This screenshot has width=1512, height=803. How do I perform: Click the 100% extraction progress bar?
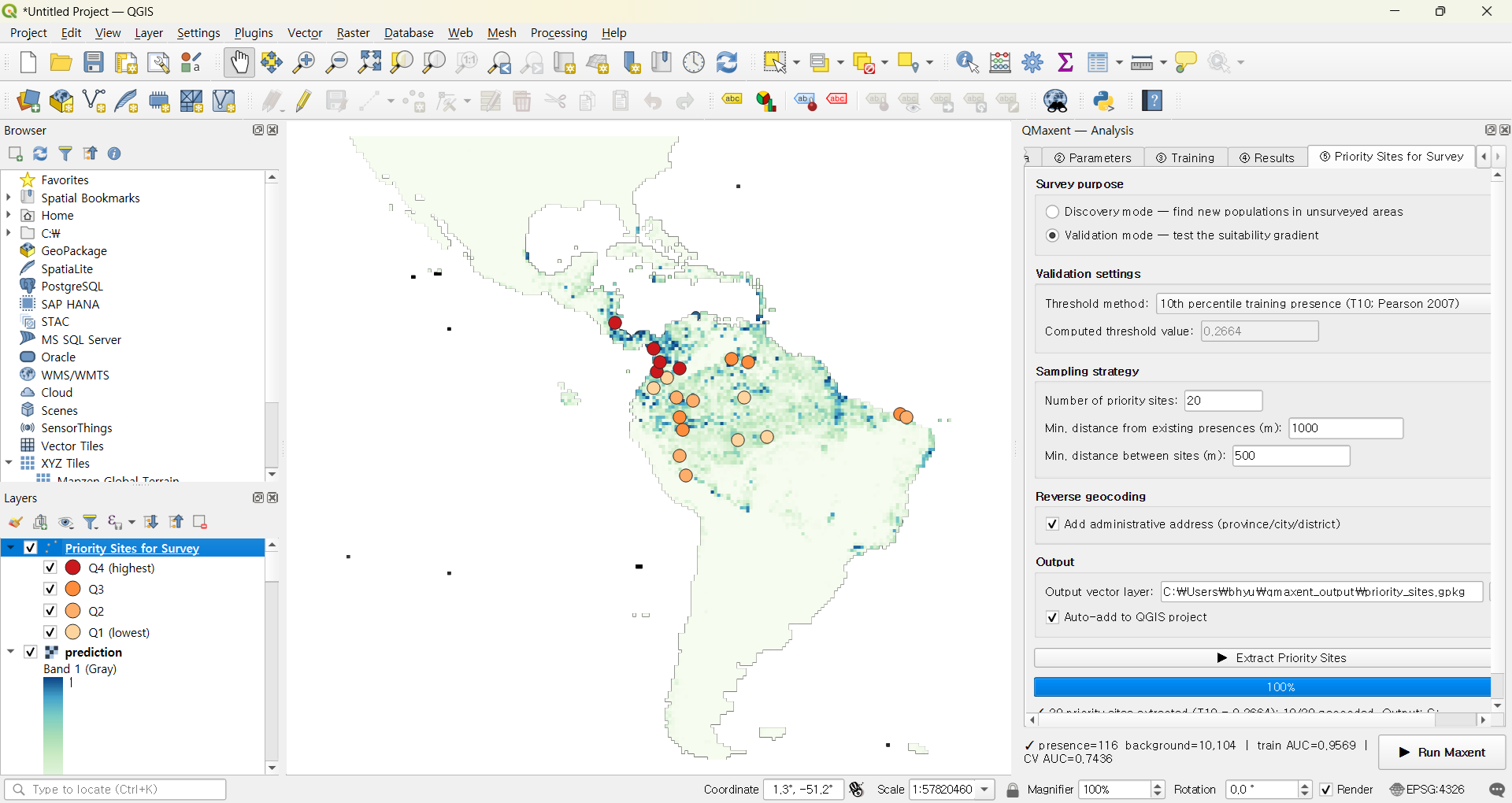click(x=1262, y=687)
